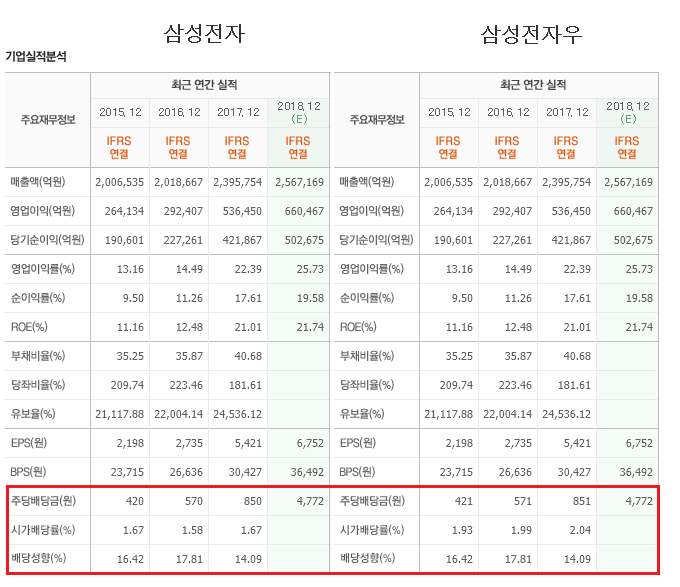Select dividend yield value 1.99
The image size is (680, 587).
pos(521,530)
